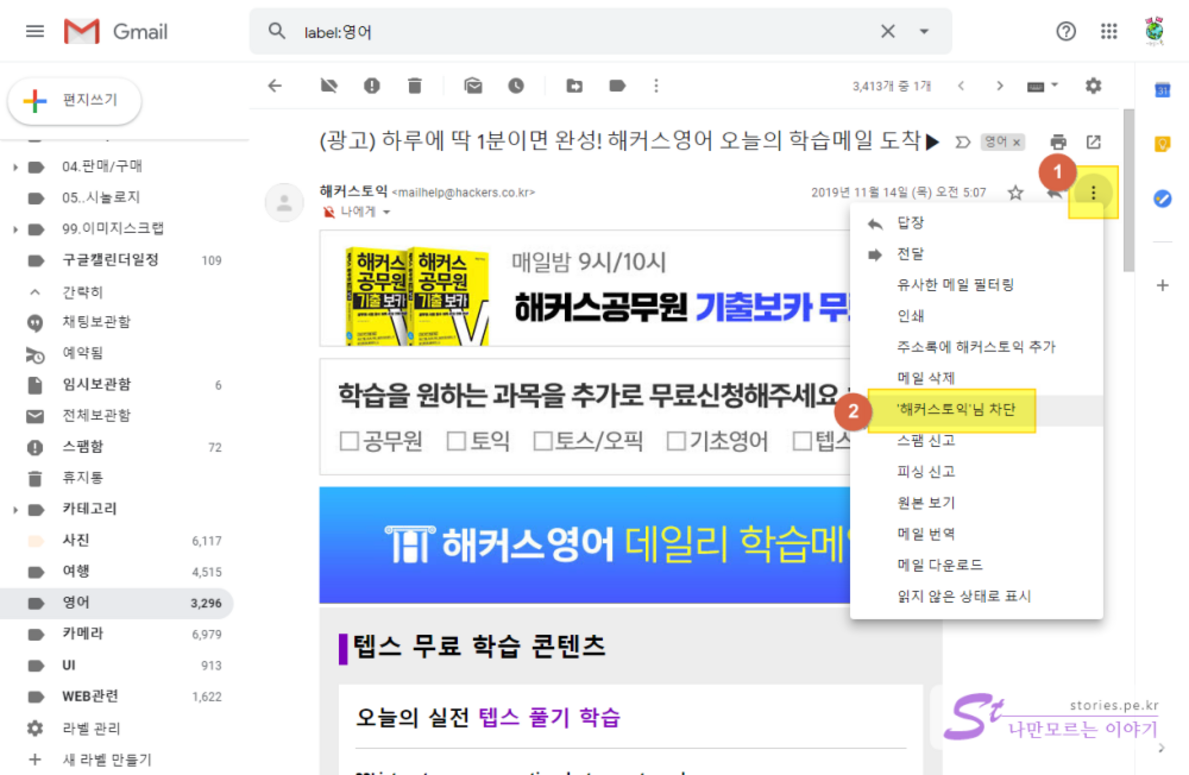
Task: Click the 편지쓰기 compose button
Action: (x=75, y=101)
